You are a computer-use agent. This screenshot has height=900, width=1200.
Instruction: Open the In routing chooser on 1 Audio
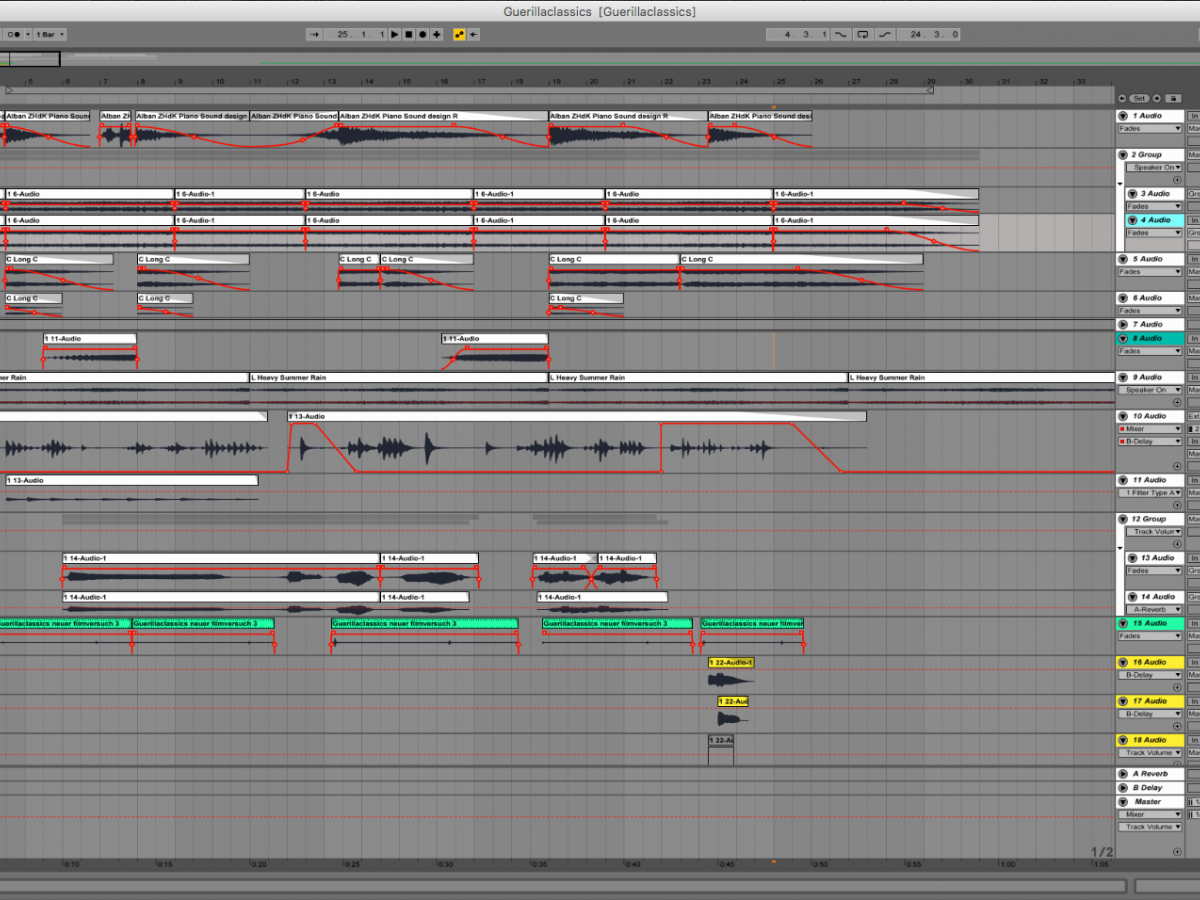coord(1194,116)
